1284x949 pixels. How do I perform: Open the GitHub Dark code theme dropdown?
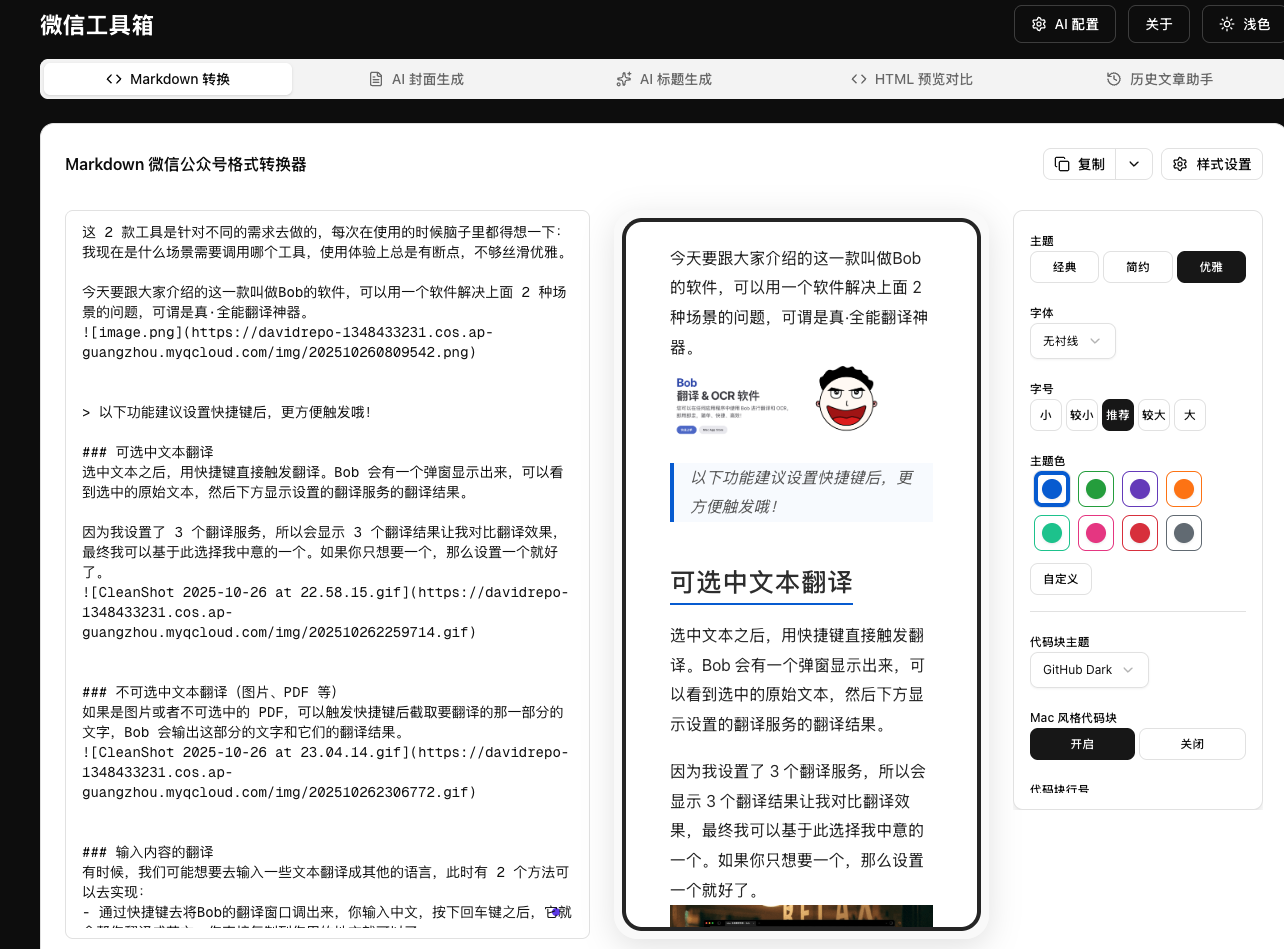[1089, 670]
